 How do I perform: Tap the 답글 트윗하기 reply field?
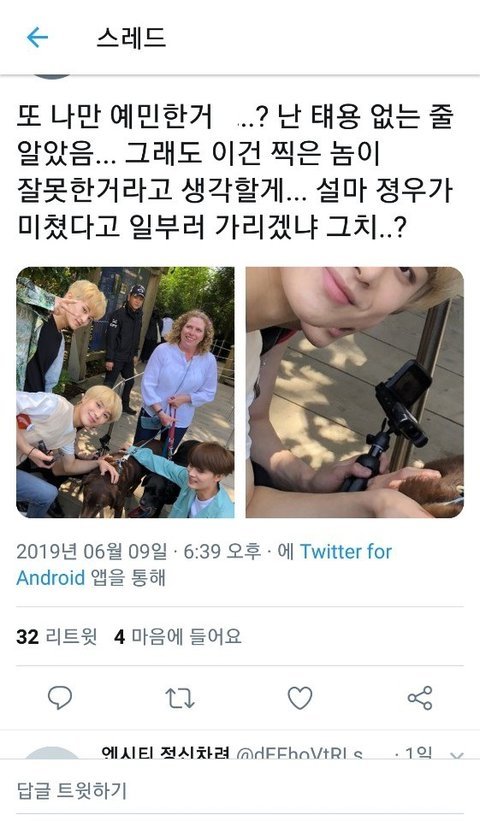pyautogui.click(x=240, y=790)
